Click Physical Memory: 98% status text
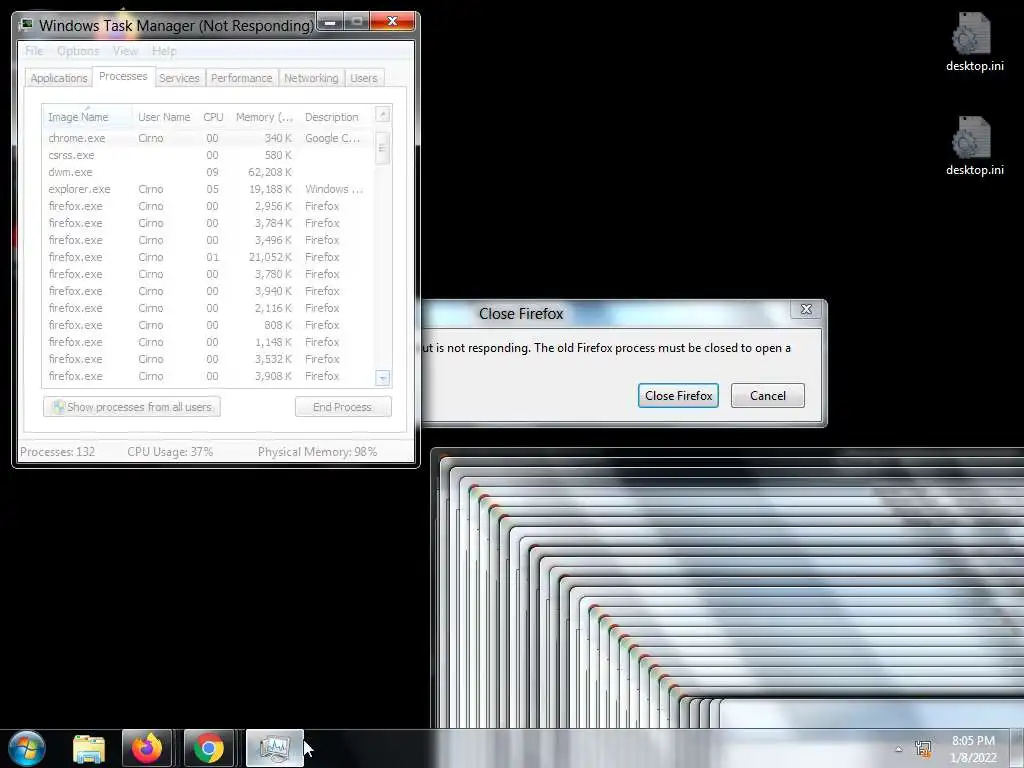 [x=317, y=451]
